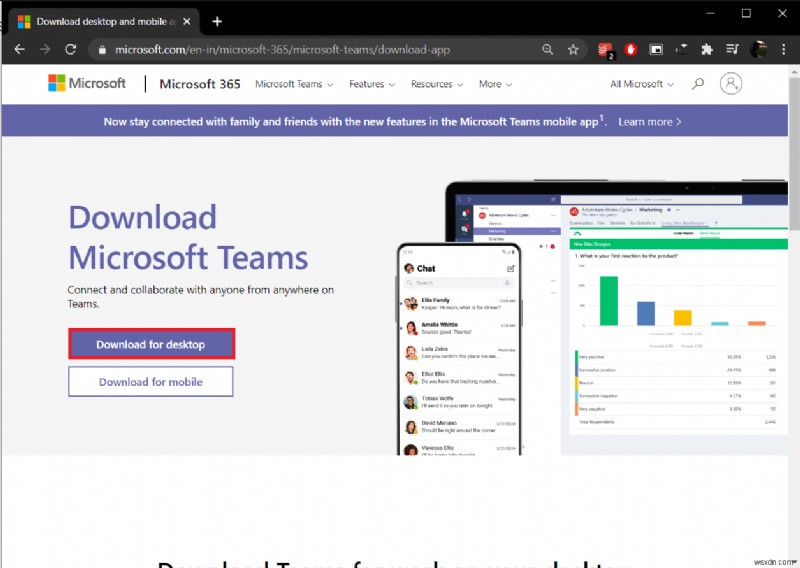Click the browser forward arrow
The image size is (800, 568).
45,50
